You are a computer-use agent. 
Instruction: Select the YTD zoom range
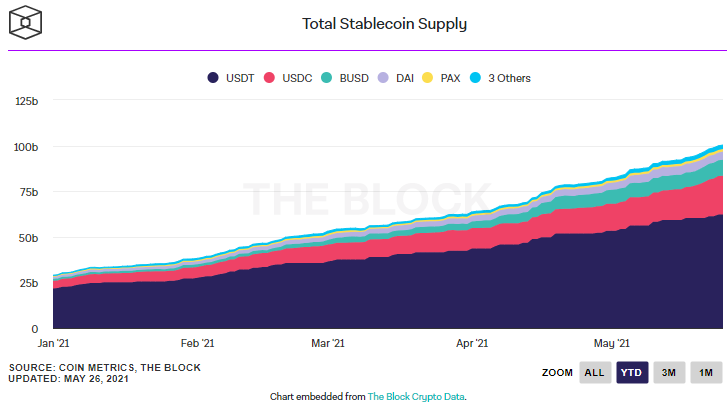[631, 373]
